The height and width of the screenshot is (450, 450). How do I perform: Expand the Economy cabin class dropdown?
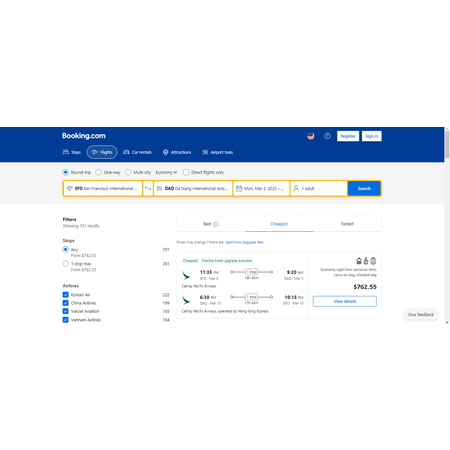(166, 172)
